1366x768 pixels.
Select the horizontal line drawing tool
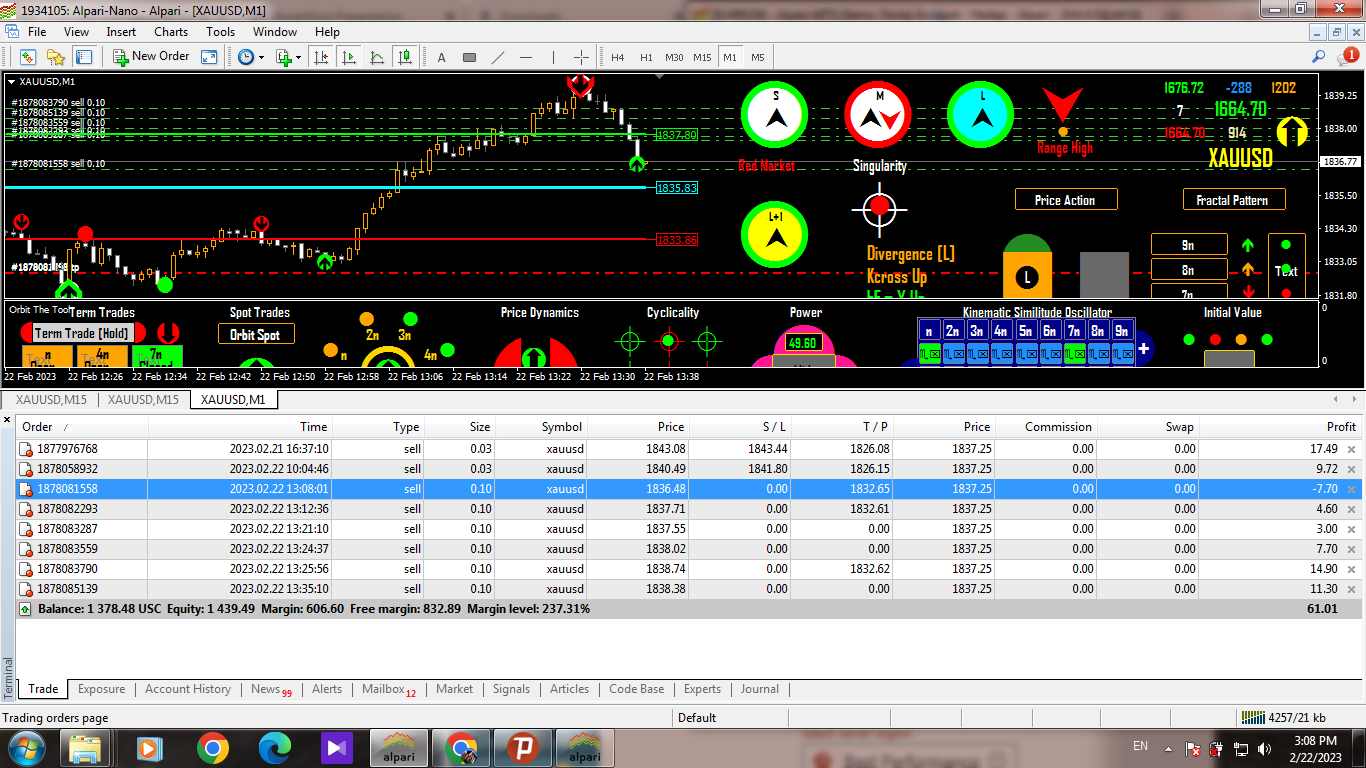526,57
